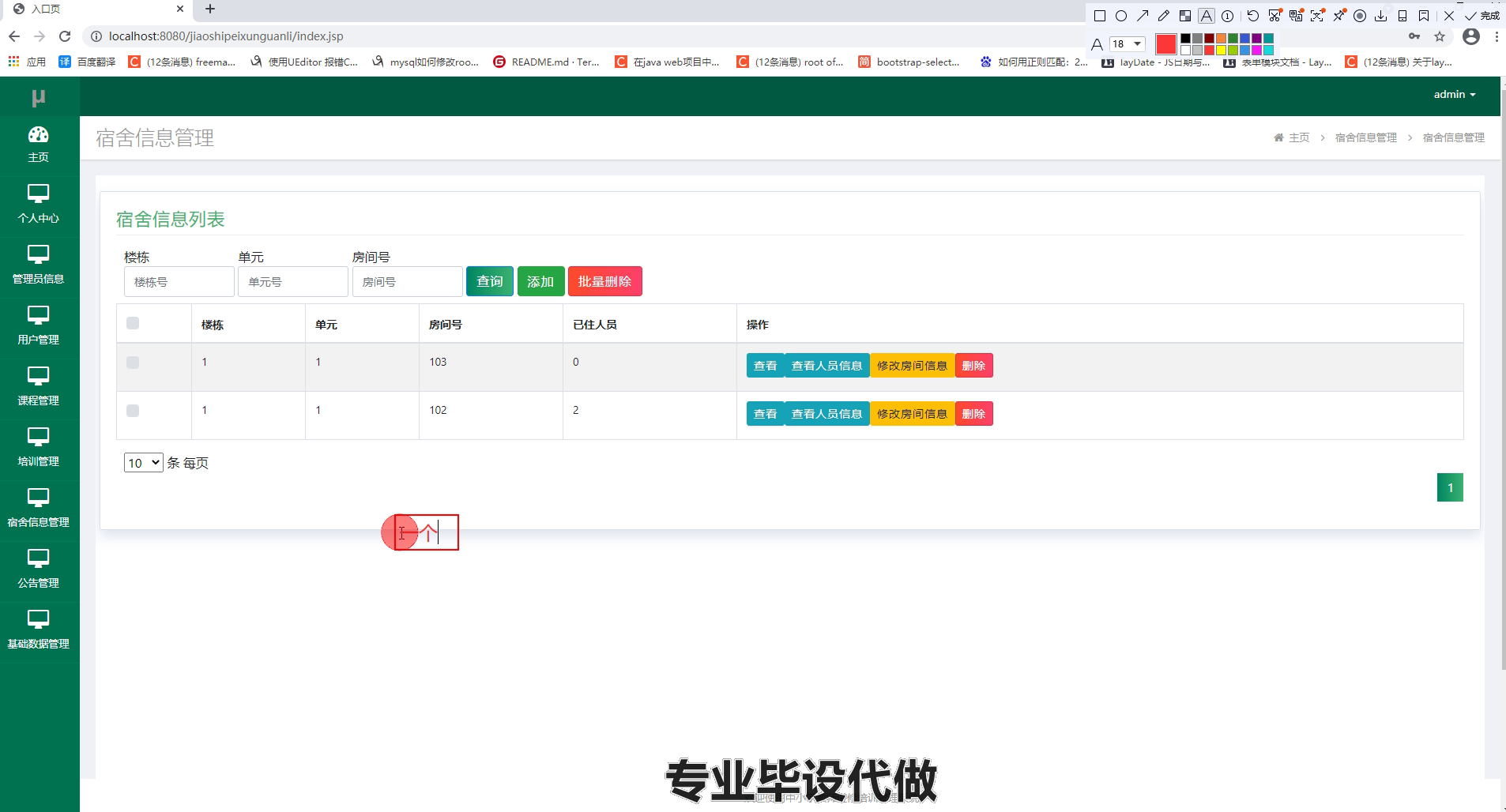Delete room 102 with 删除
This screenshot has height=812, width=1506.
[x=974, y=414]
